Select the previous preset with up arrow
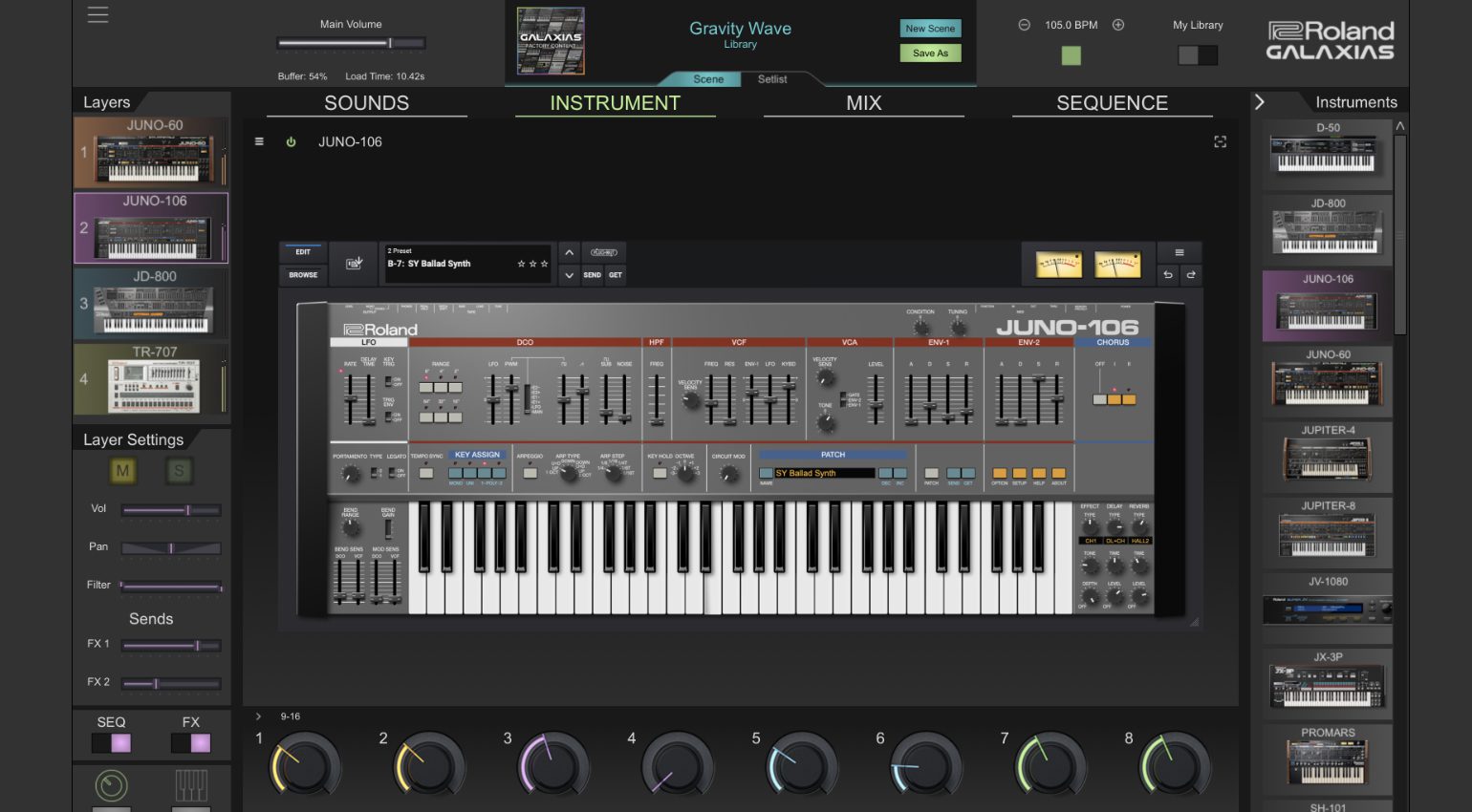Image resolution: width=1472 pixels, height=812 pixels. (569, 252)
